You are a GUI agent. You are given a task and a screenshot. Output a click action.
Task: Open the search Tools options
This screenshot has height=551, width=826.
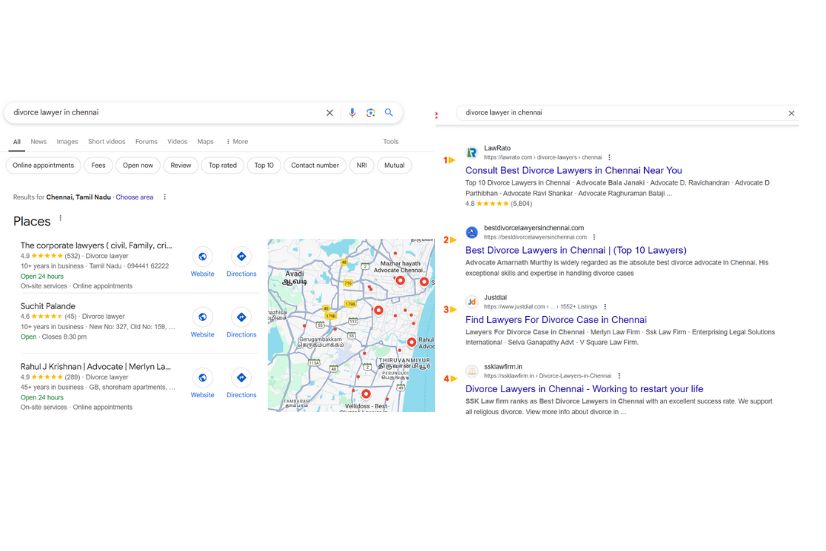(x=391, y=142)
